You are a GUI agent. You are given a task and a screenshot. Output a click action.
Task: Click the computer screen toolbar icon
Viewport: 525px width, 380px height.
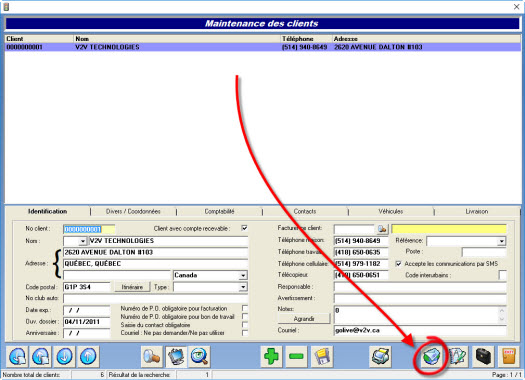tap(176, 356)
